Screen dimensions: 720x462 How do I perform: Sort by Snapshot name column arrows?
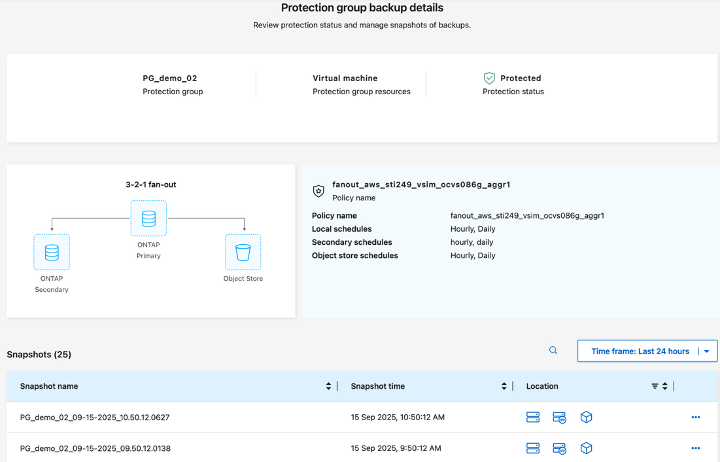(x=329, y=386)
